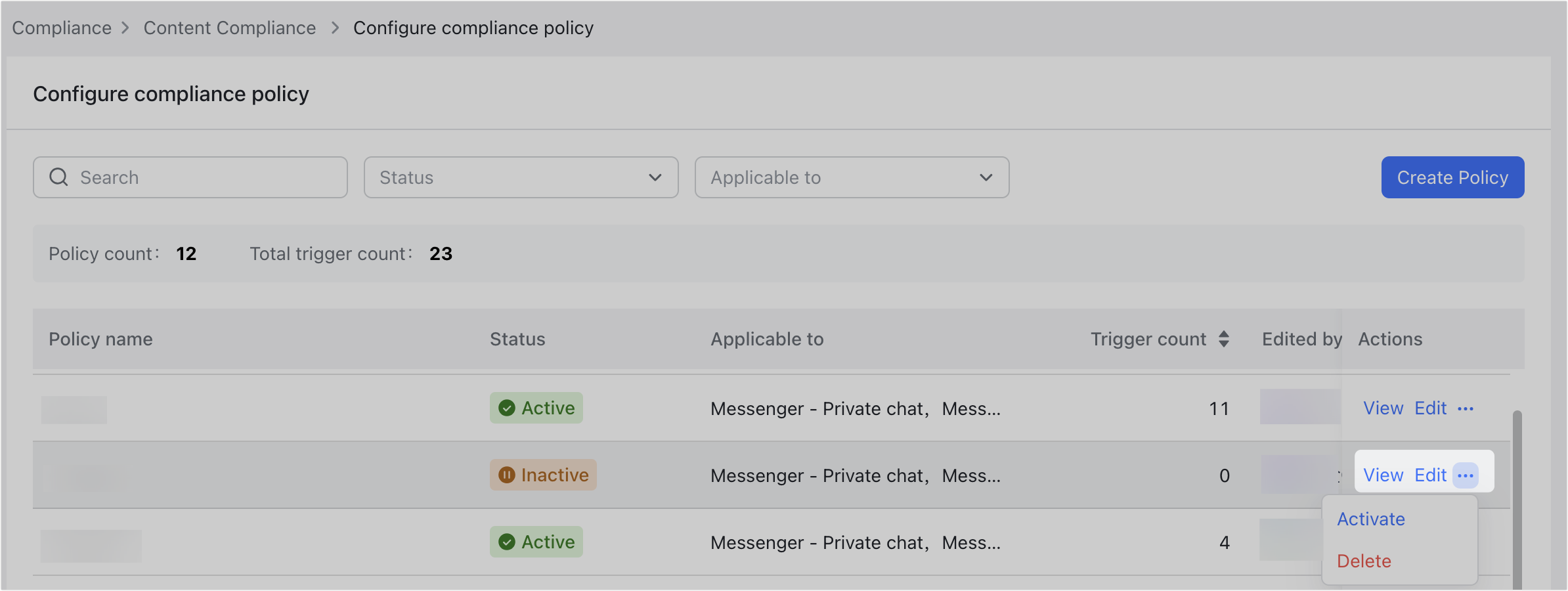Click Applicable to text in the Inactive row
This screenshot has width=1568, height=591.
(x=856, y=475)
